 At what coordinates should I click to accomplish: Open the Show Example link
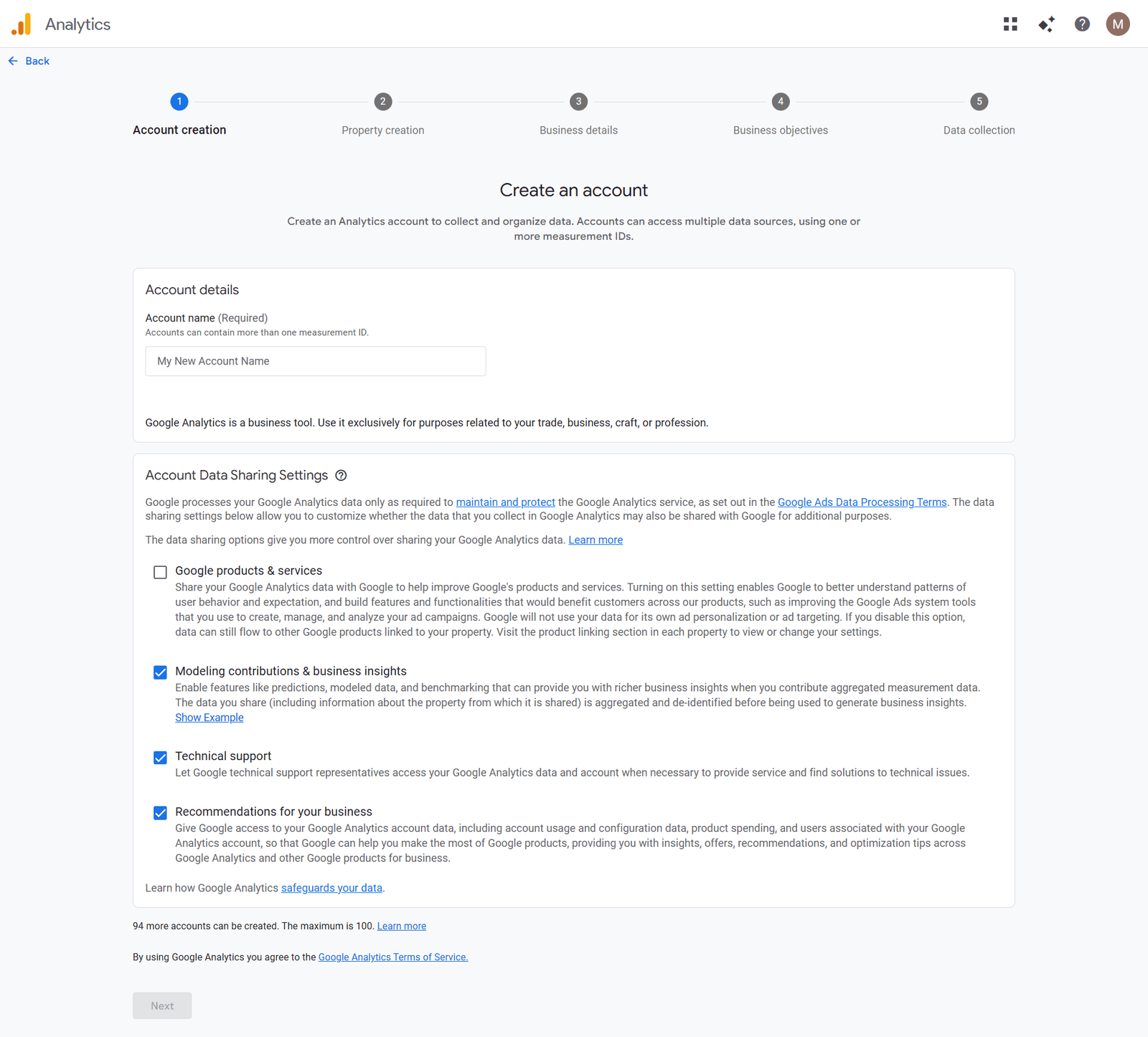(x=209, y=717)
